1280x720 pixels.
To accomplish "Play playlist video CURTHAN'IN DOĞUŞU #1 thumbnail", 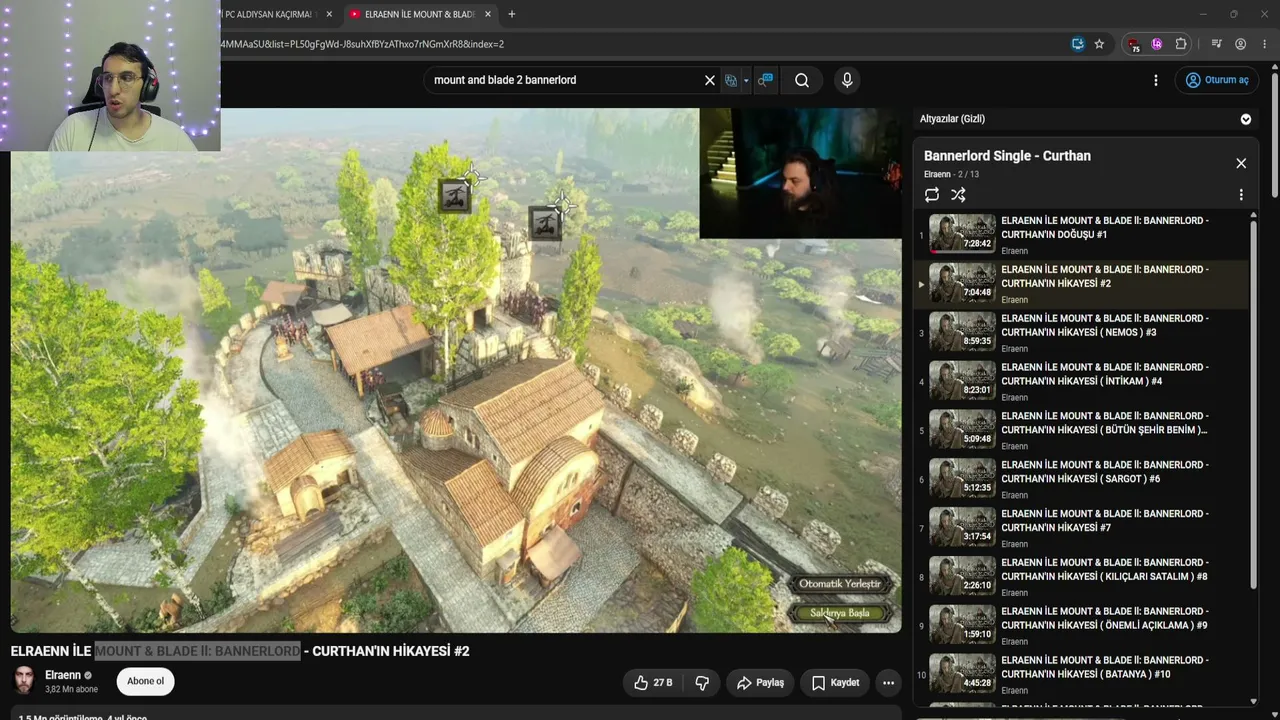I will (x=962, y=234).
